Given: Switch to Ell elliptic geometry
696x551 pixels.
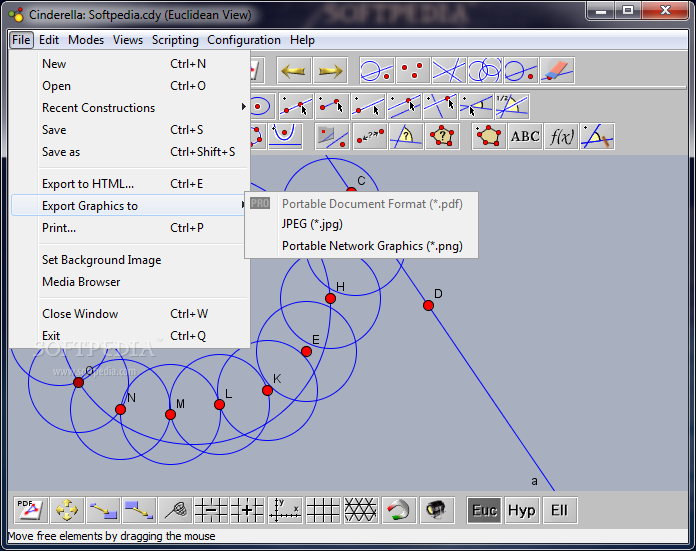Looking at the screenshot, I should click(559, 511).
